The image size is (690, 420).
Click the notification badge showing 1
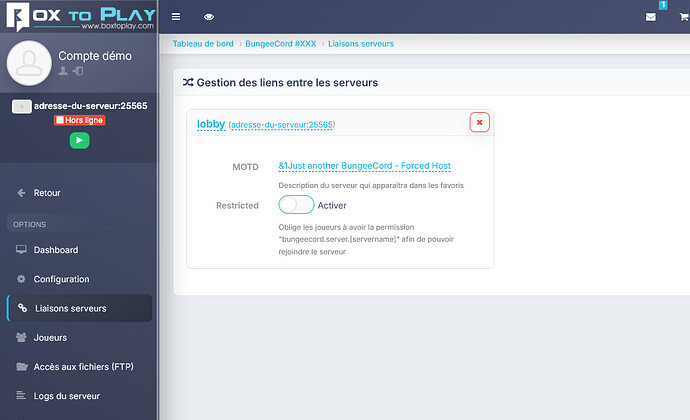coord(663,5)
